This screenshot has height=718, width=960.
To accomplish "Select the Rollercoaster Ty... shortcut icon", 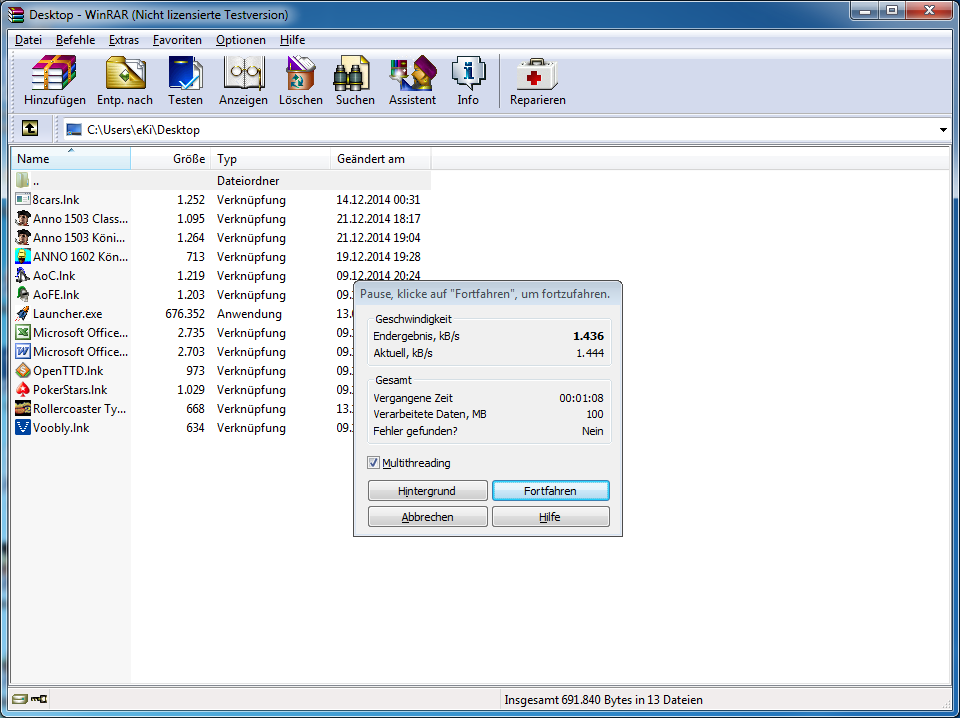I will pos(23,408).
